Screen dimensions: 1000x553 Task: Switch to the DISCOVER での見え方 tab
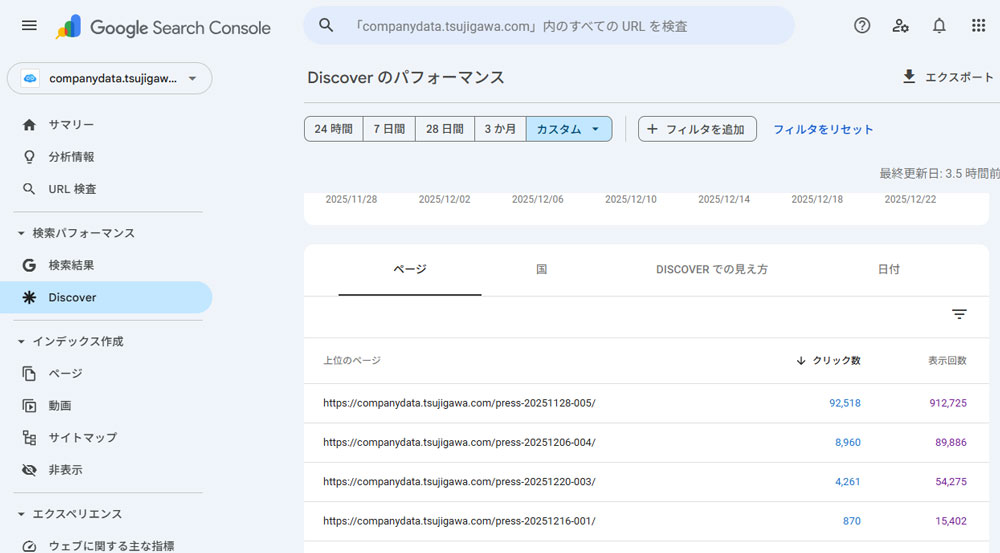click(x=712, y=269)
